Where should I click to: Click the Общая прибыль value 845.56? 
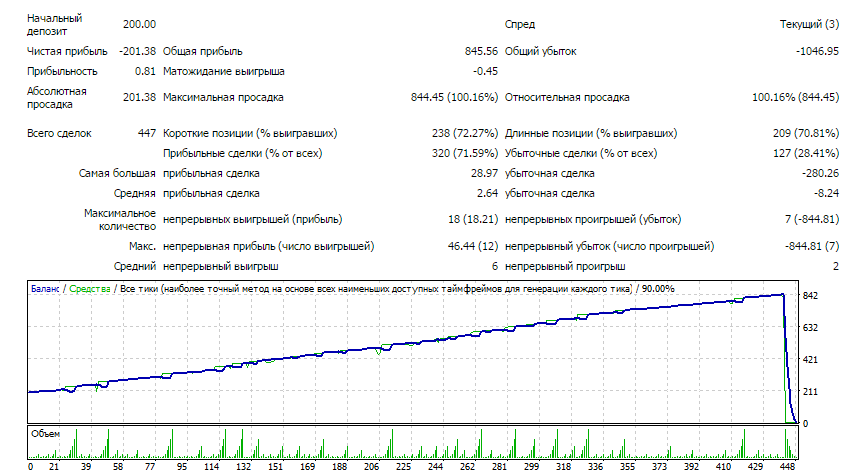(481, 51)
